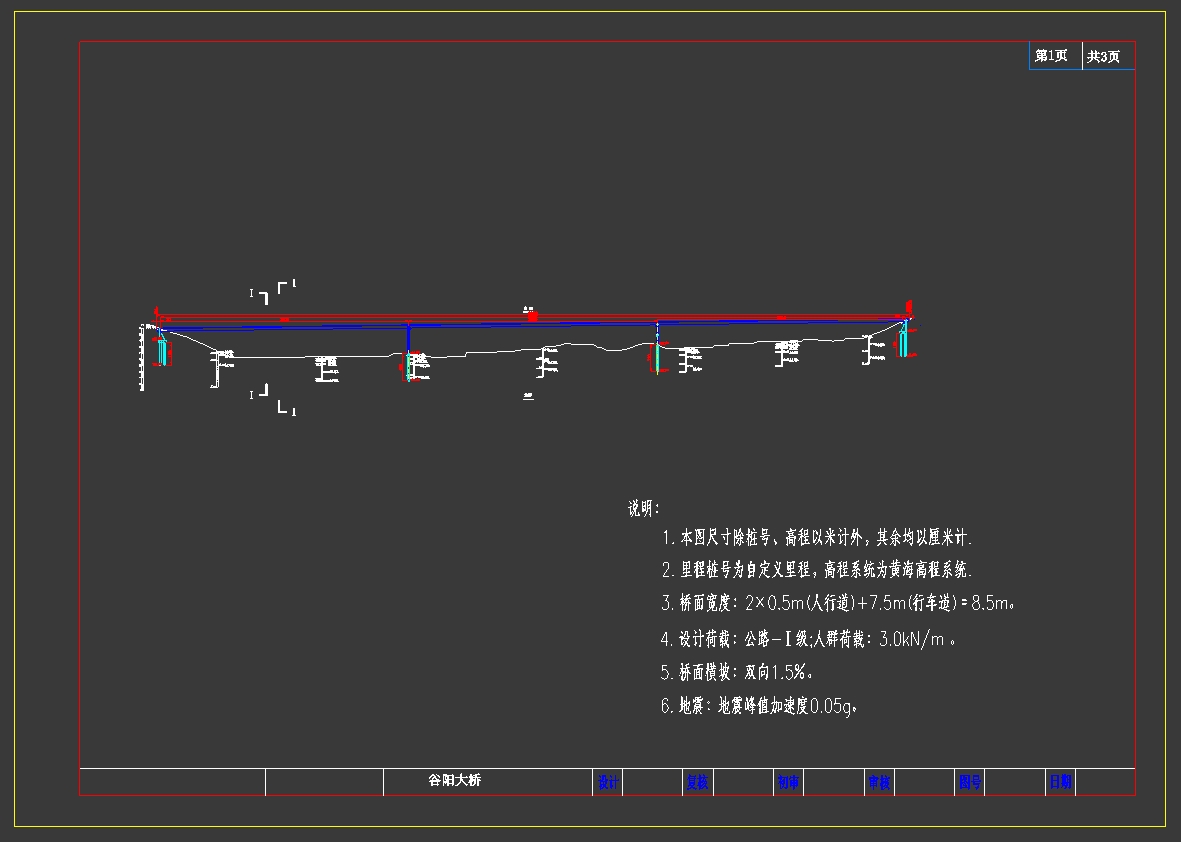The image size is (1181, 842).
Task: Click note 2 about 黄海高程系统
Action: tap(817, 570)
